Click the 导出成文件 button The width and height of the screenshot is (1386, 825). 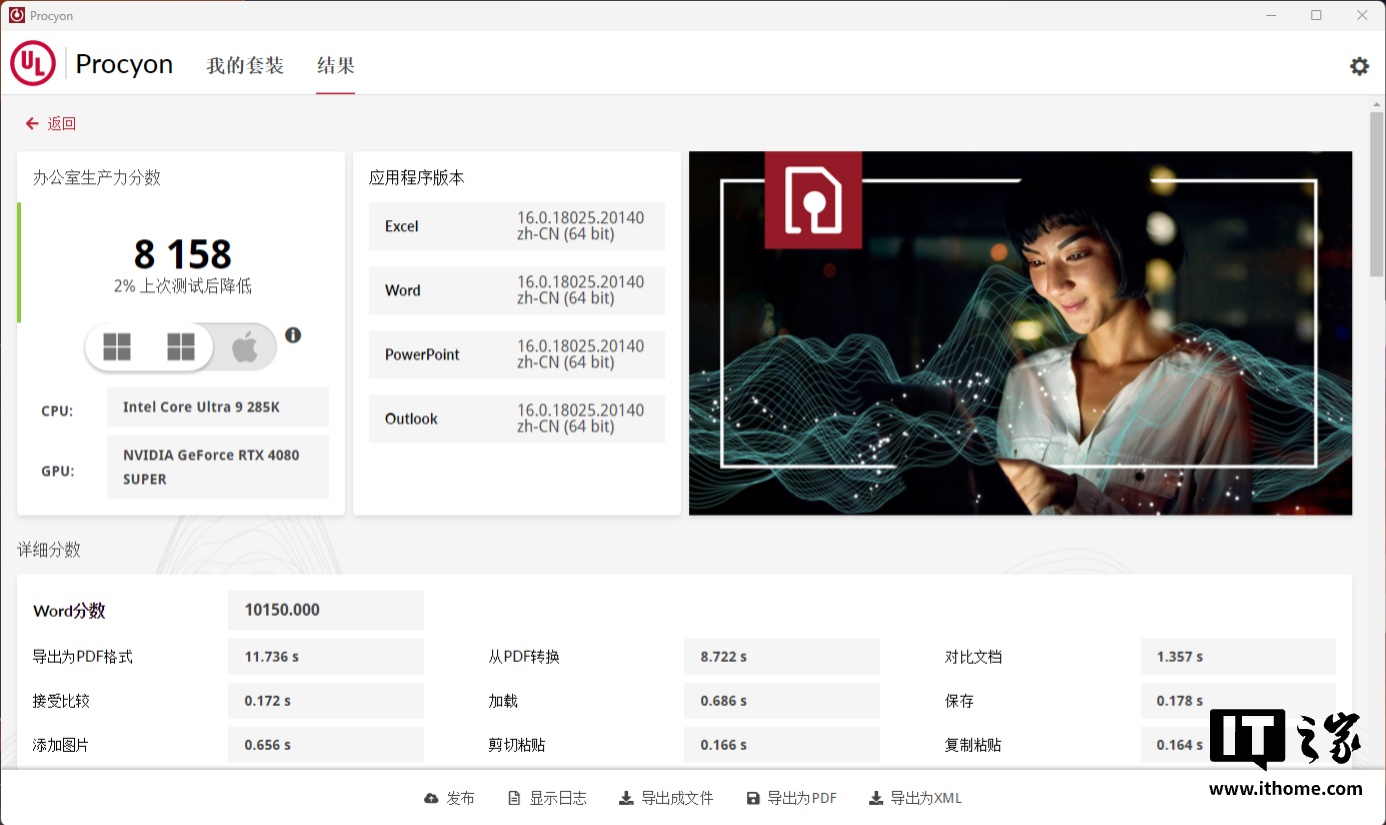click(666, 798)
